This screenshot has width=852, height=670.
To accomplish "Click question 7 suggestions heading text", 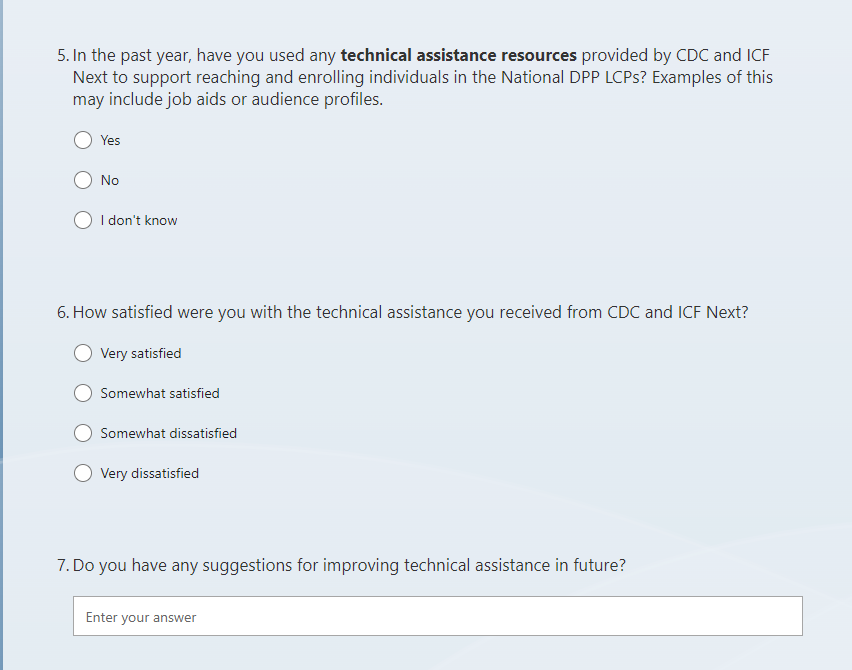I will [349, 565].
